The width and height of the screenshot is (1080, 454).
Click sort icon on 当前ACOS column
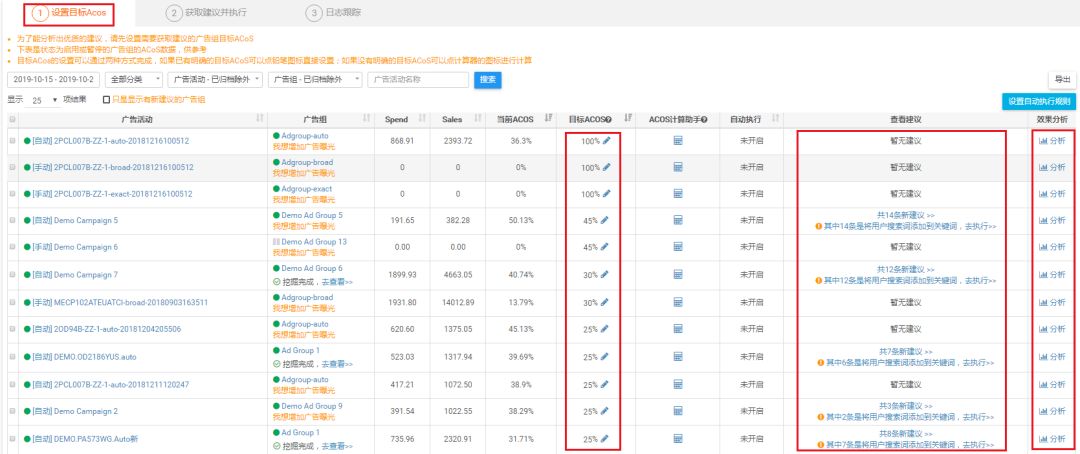click(548, 119)
